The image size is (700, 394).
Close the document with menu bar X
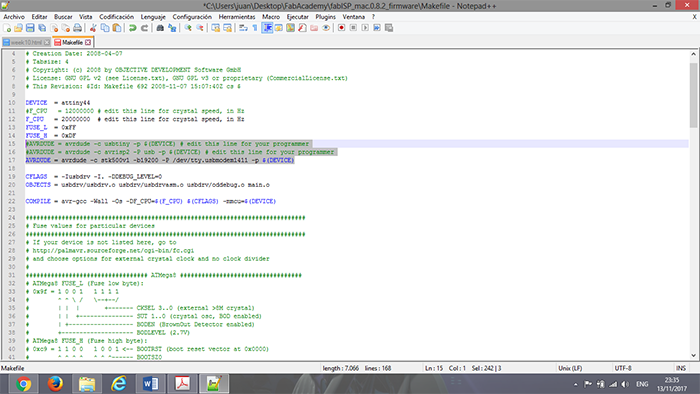tap(694, 17)
